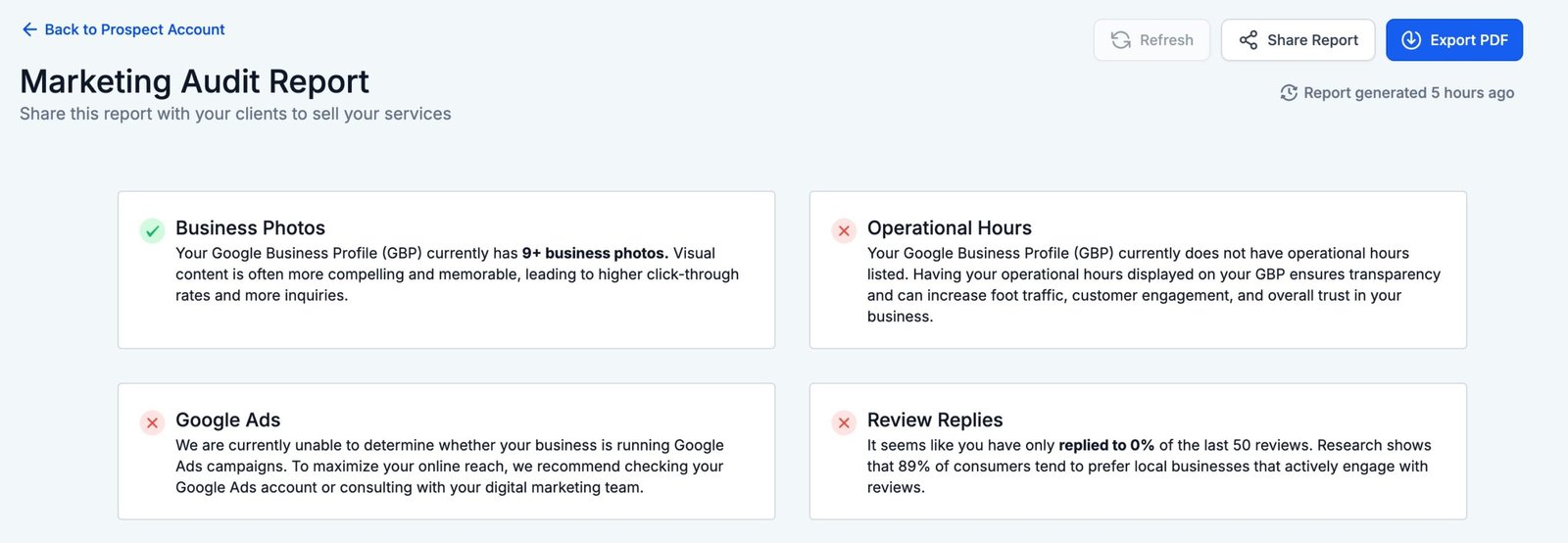Select the Google Ads card heading
Screen dimensions: 1568x543
227,420
